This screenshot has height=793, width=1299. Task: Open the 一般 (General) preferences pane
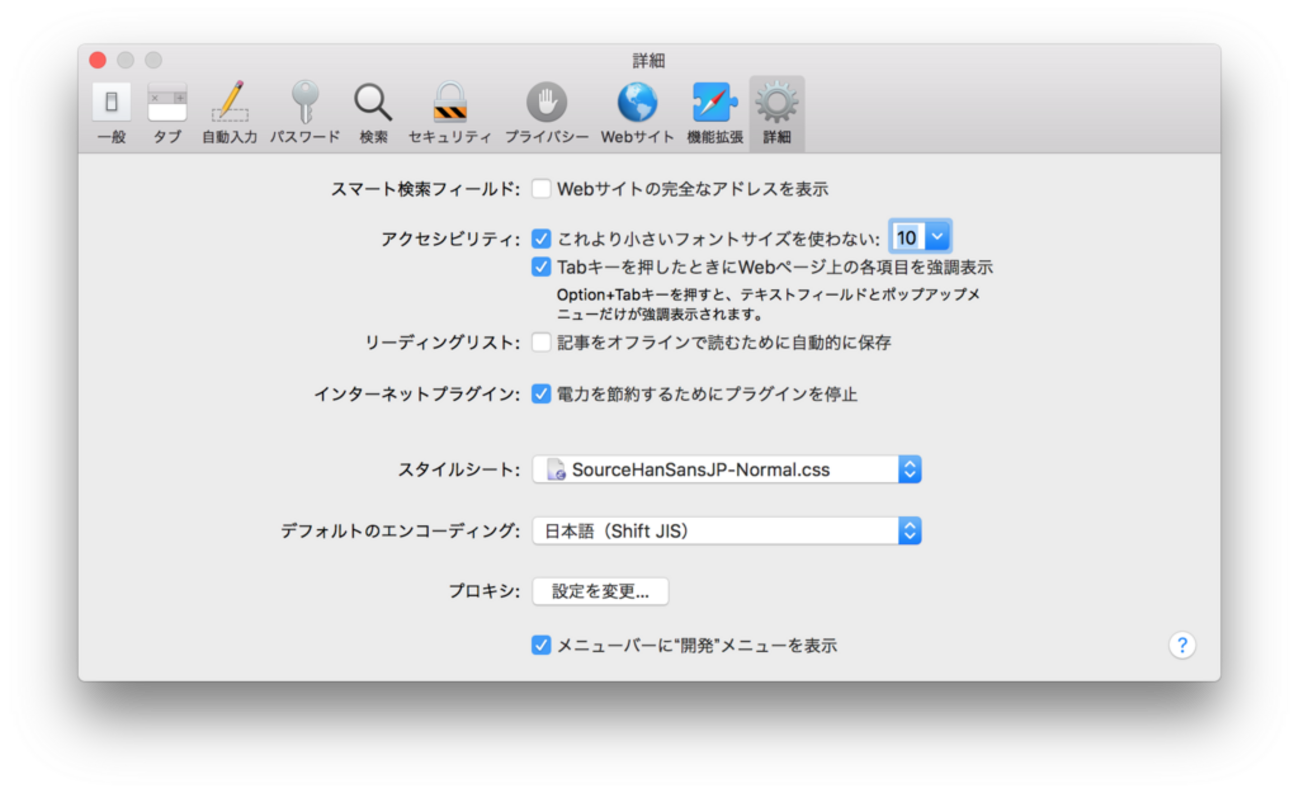click(111, 114)
